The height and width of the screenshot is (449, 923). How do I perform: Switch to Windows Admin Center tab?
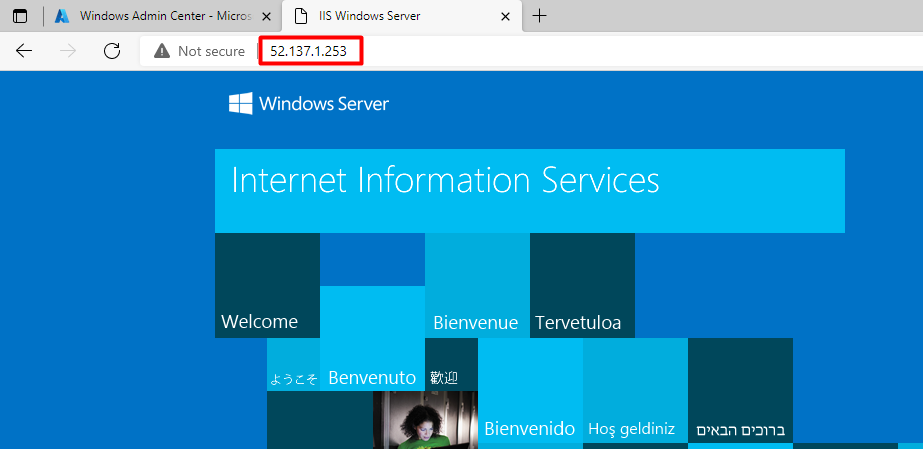(163, 16)
